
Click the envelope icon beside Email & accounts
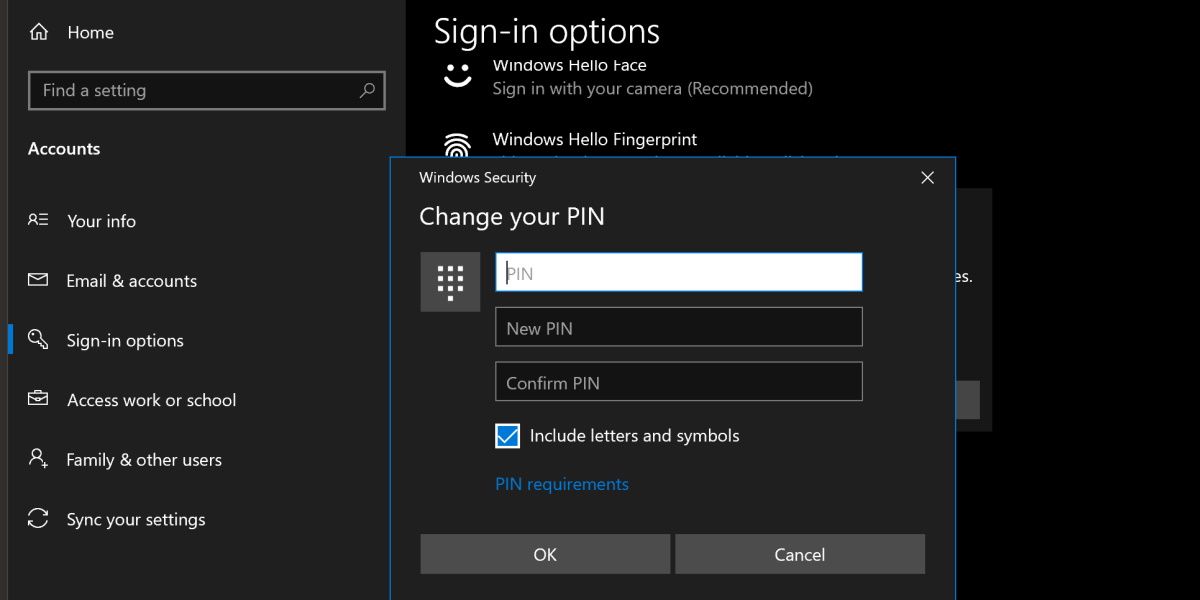pyautogui.click(x=38, y=280)
